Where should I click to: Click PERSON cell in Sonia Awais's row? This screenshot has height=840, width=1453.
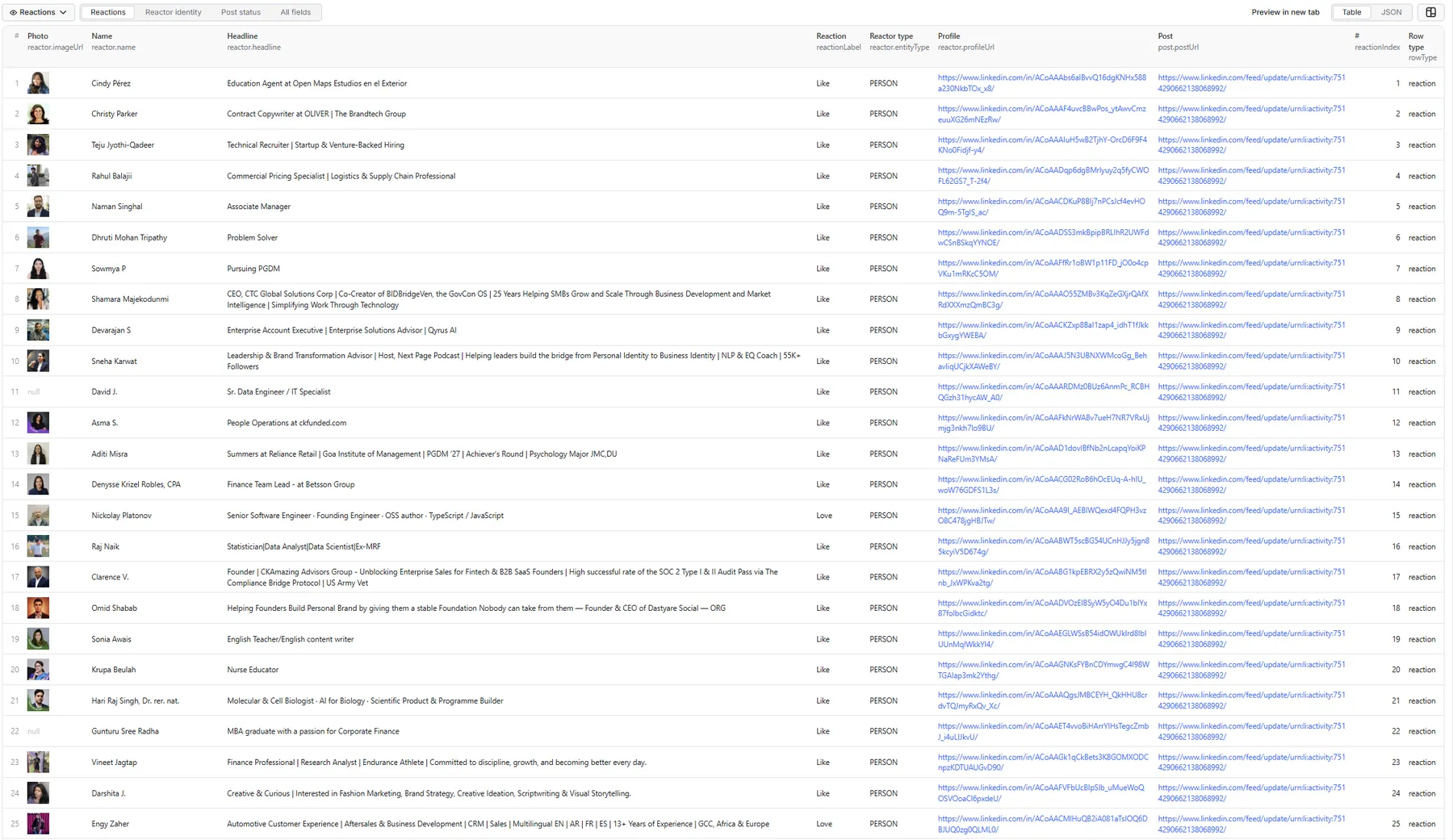click(883, 639)
